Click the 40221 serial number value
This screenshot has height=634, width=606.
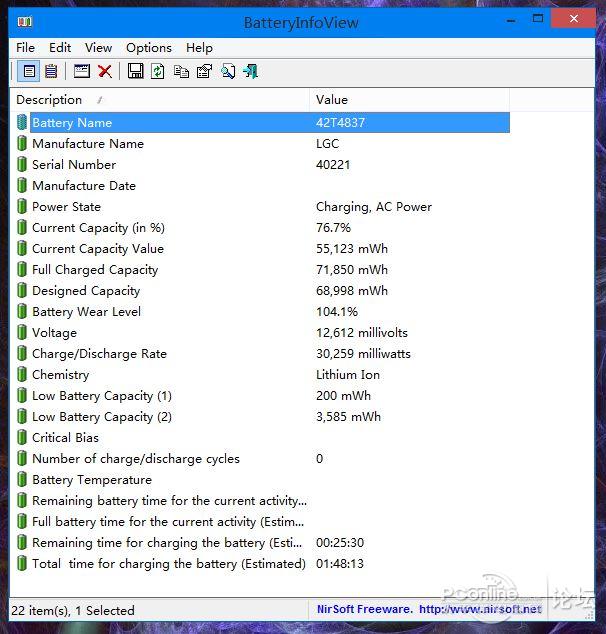(333, 165)
